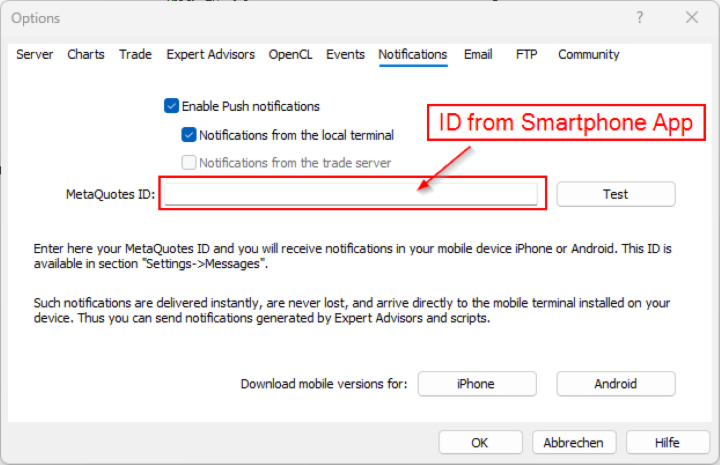Go to the OpenCL tab
Screen dimensions: 720x465
[x=290, y=55]
